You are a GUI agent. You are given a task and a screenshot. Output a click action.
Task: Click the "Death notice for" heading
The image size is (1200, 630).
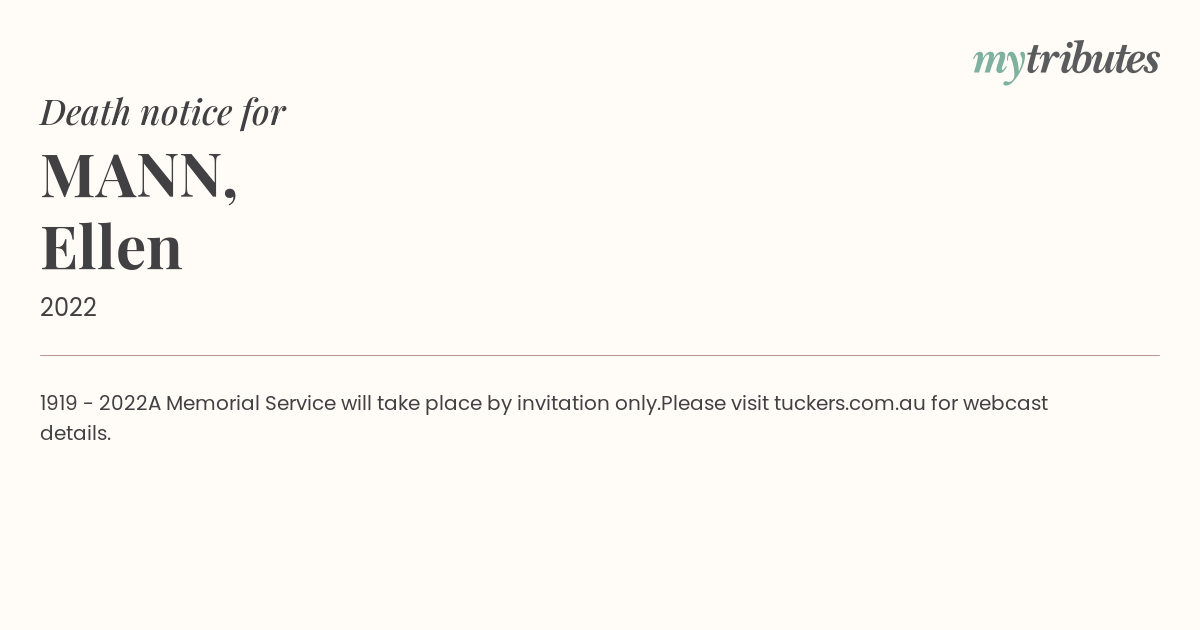(x=163, y=112)
